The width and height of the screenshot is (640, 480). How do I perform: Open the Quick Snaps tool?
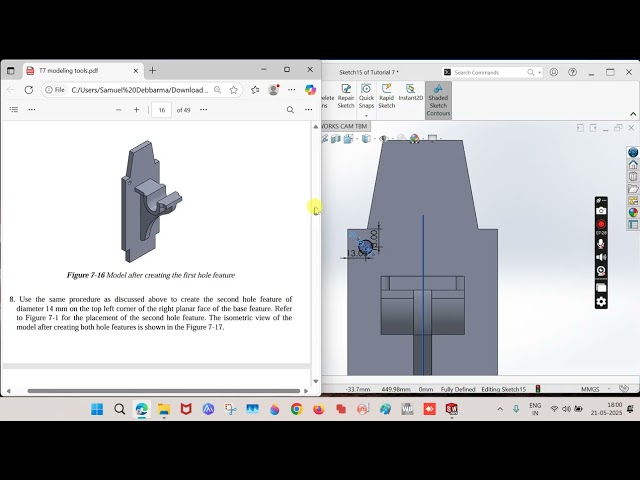(x=366, y=96)
